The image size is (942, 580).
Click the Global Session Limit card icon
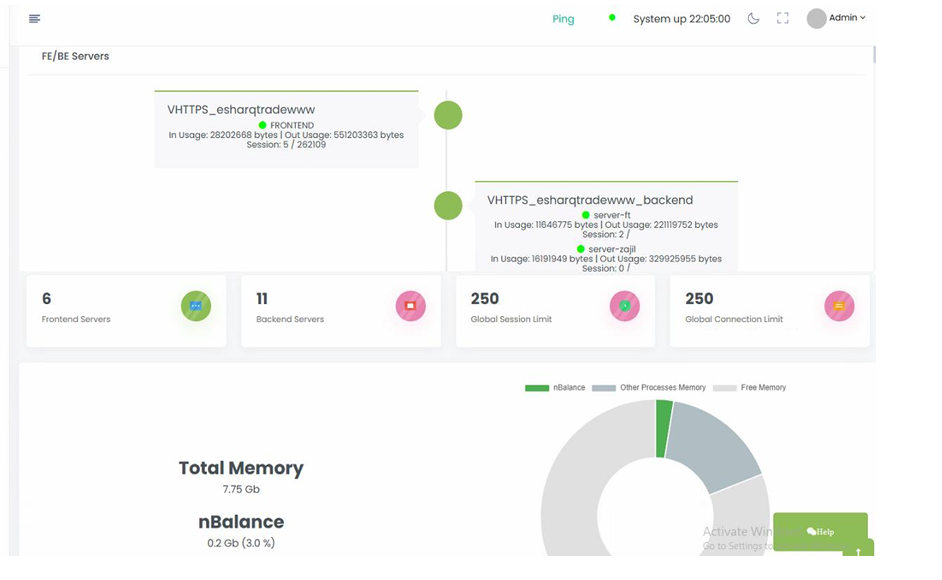click(625, 306)
